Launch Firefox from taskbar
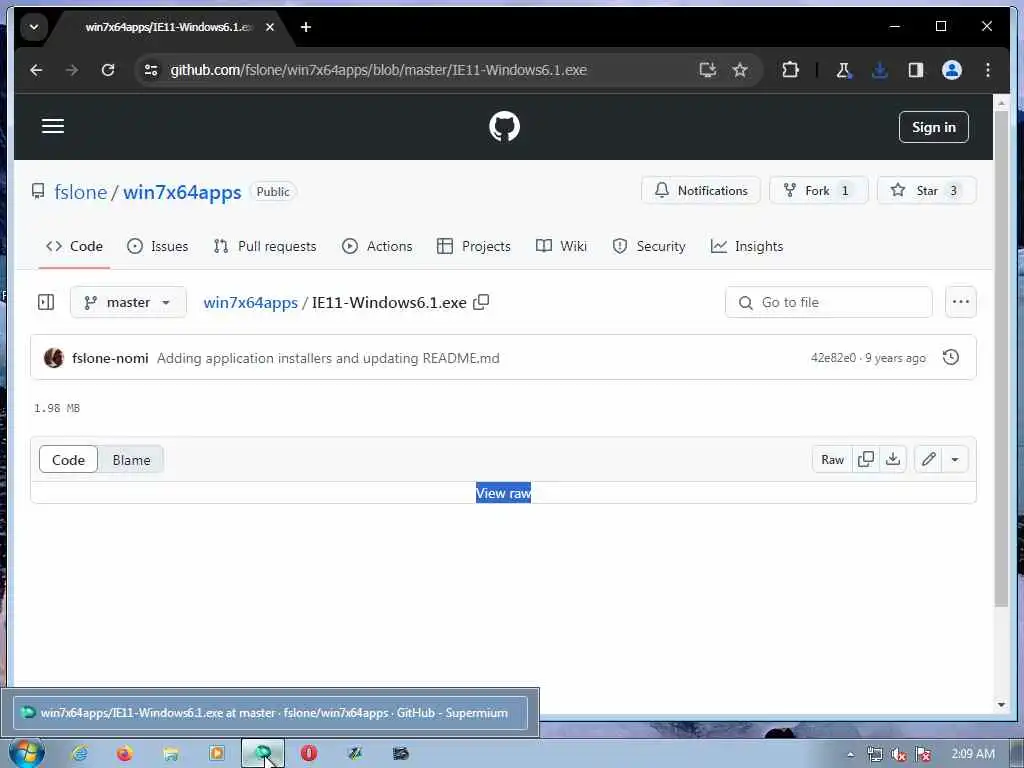Screen dimensions: 1024x768 (x=125, y=754)
